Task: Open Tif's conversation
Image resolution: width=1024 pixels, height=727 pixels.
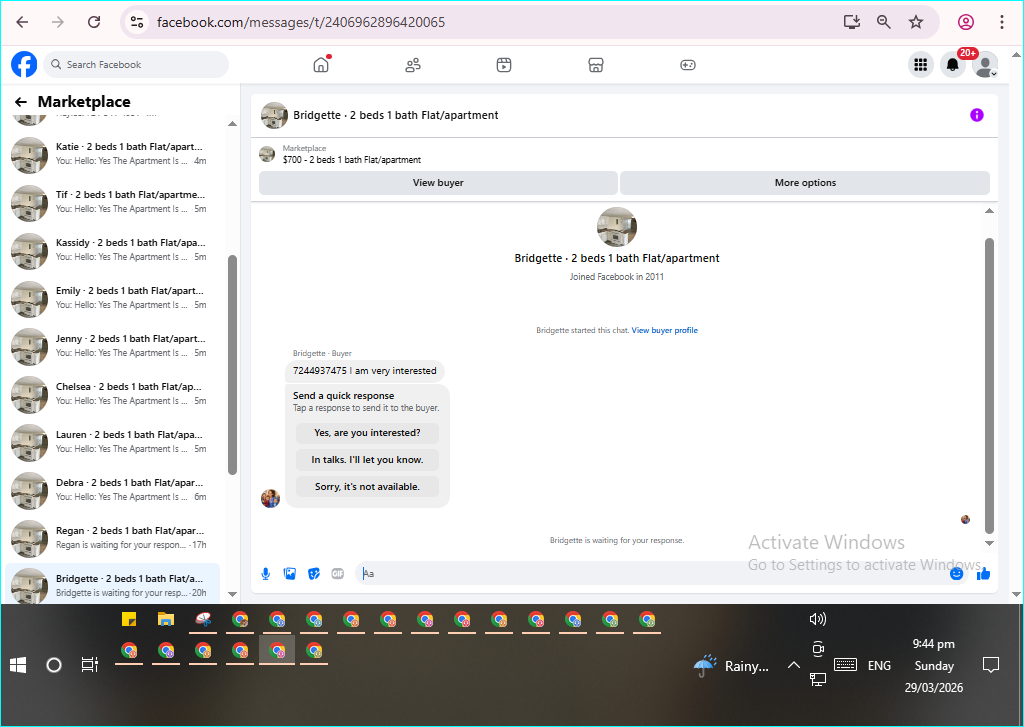Action: click(x=112, y=202)
